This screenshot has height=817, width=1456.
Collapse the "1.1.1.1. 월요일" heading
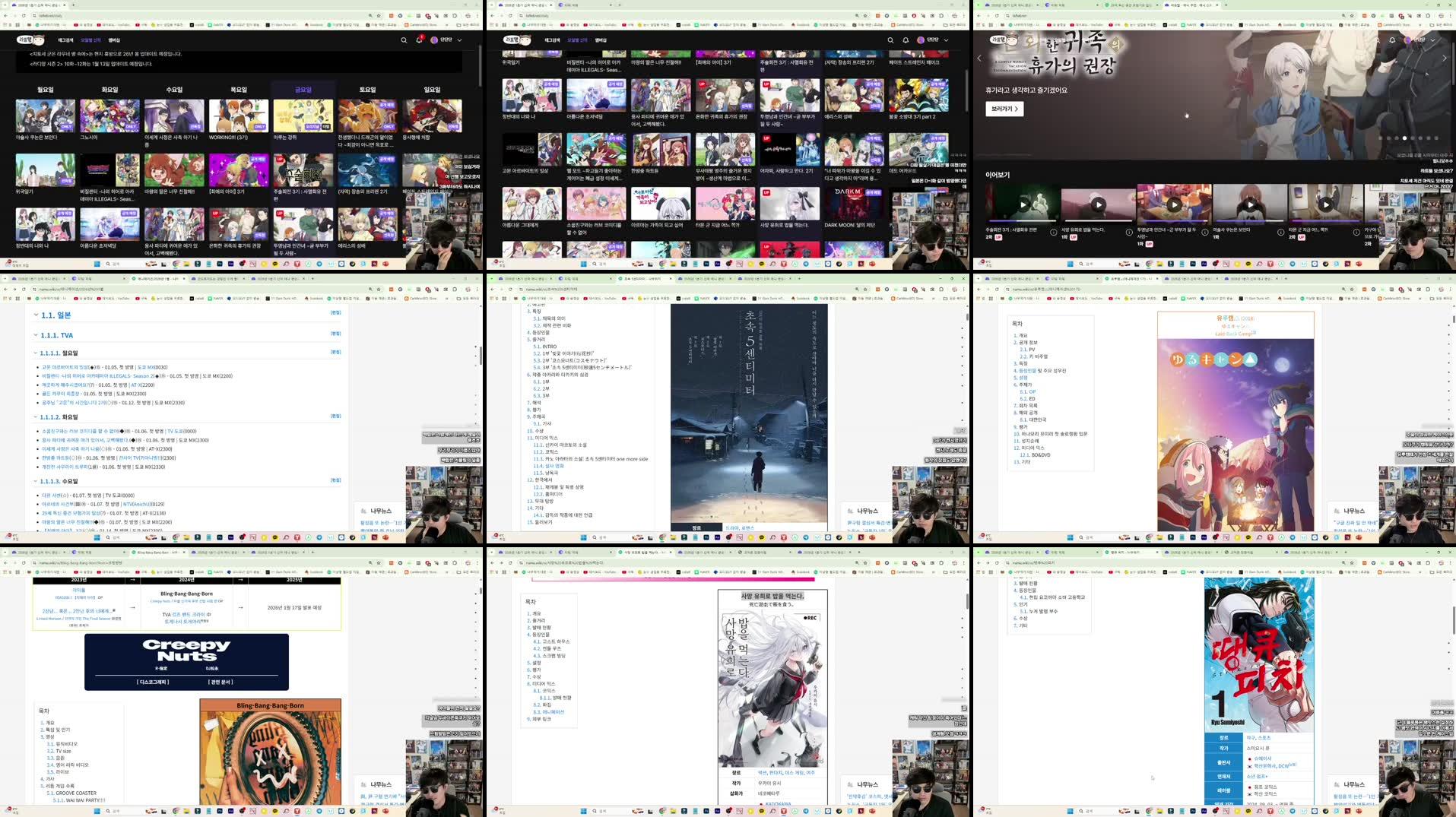click(35, 352)
